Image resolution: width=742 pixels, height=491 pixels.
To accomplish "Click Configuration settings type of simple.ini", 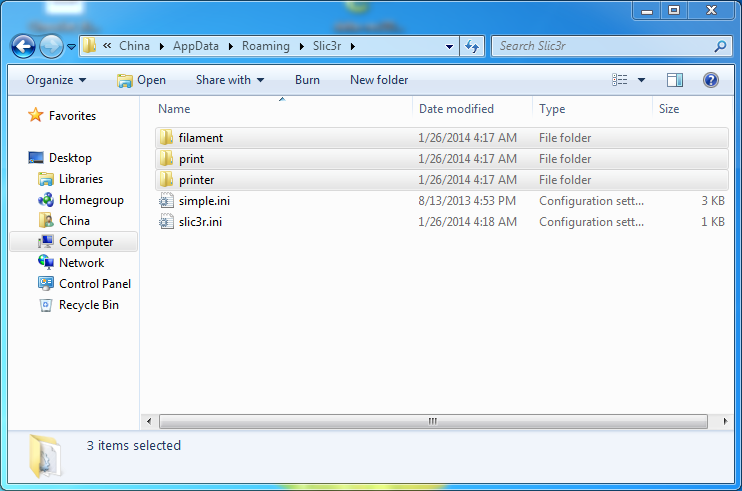I will (x=592, y=201).
